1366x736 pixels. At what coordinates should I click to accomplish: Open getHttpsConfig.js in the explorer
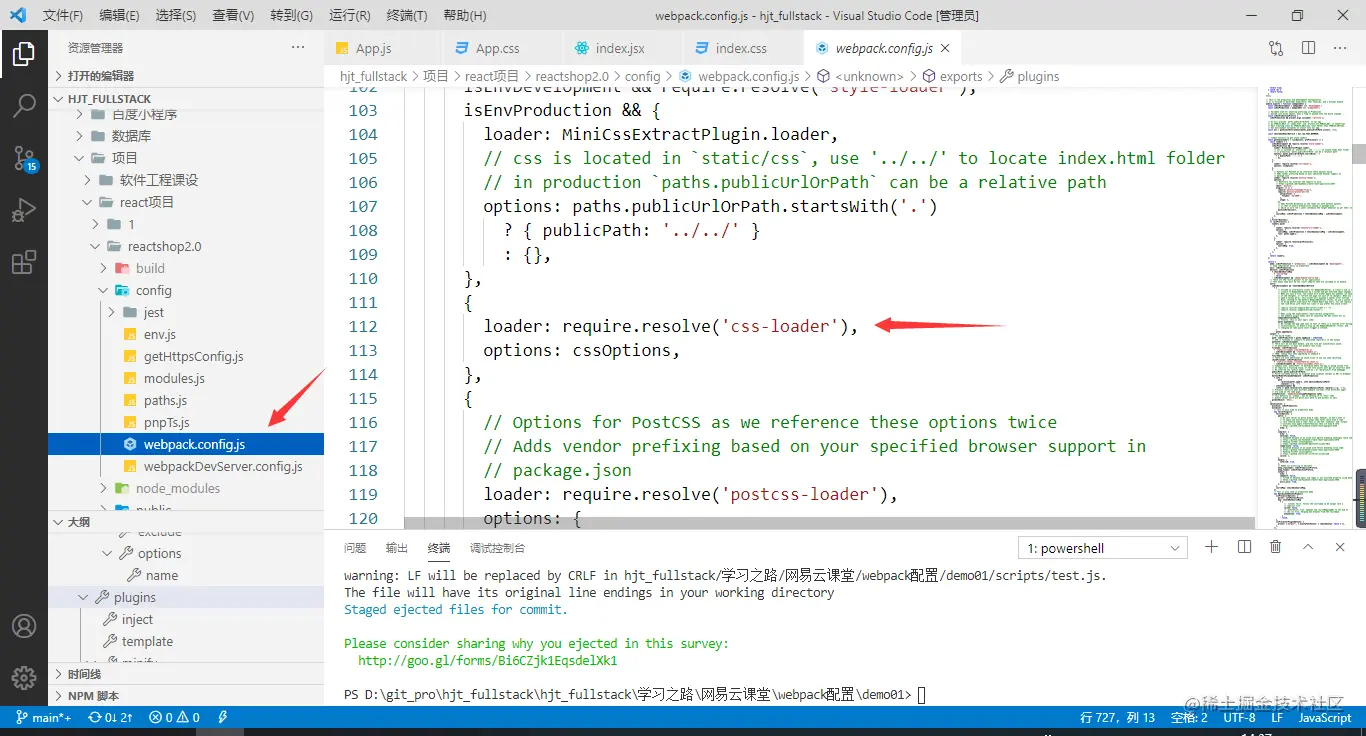tap(186, 356)
